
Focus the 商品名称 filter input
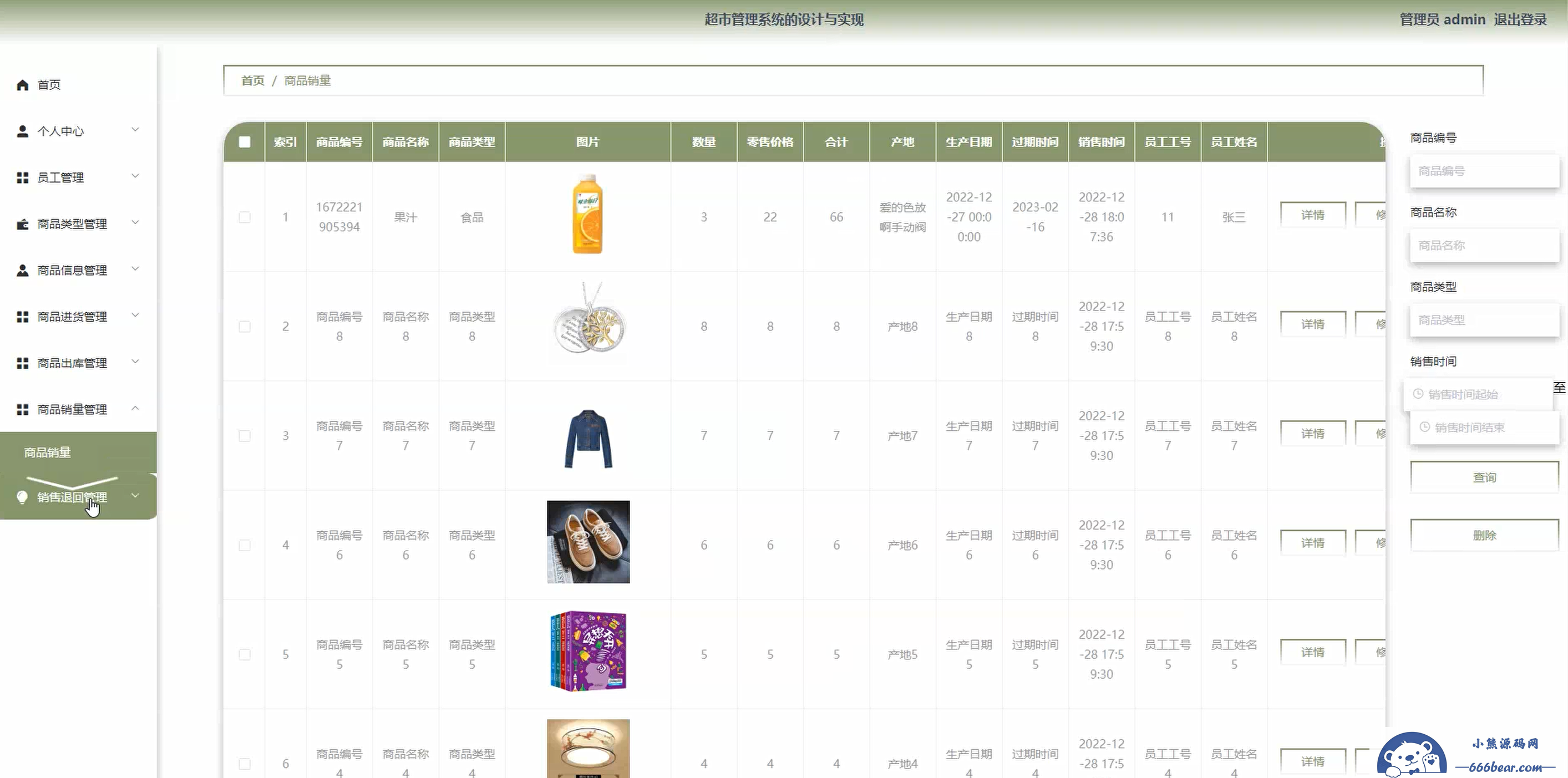pos(1485,245)
